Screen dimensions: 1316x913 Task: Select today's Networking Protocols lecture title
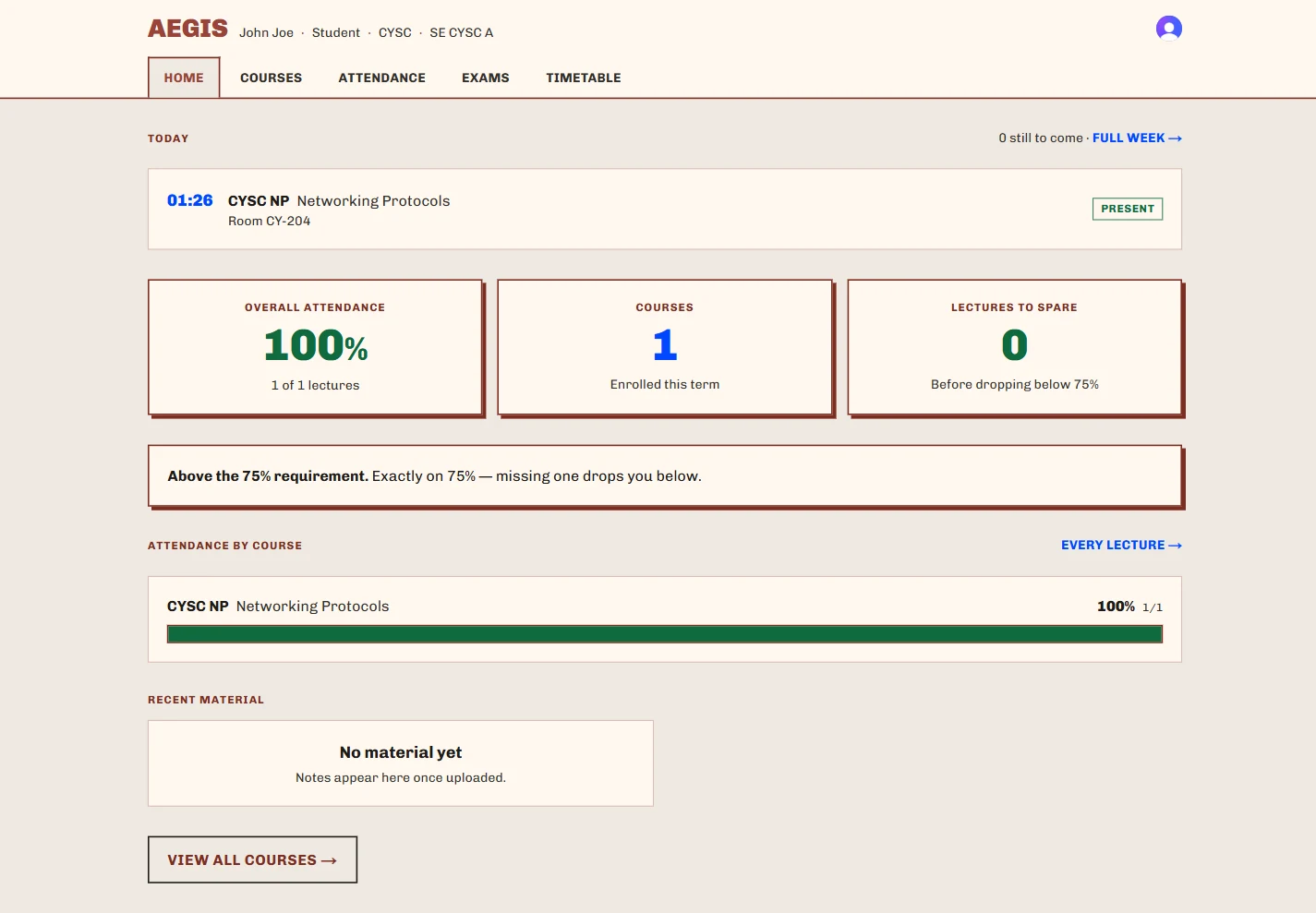373,200
